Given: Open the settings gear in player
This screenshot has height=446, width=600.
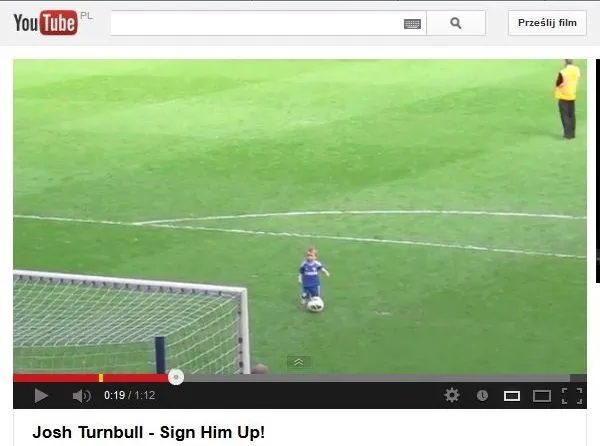Looking at the screenshot, I should [x=452, y=395].
